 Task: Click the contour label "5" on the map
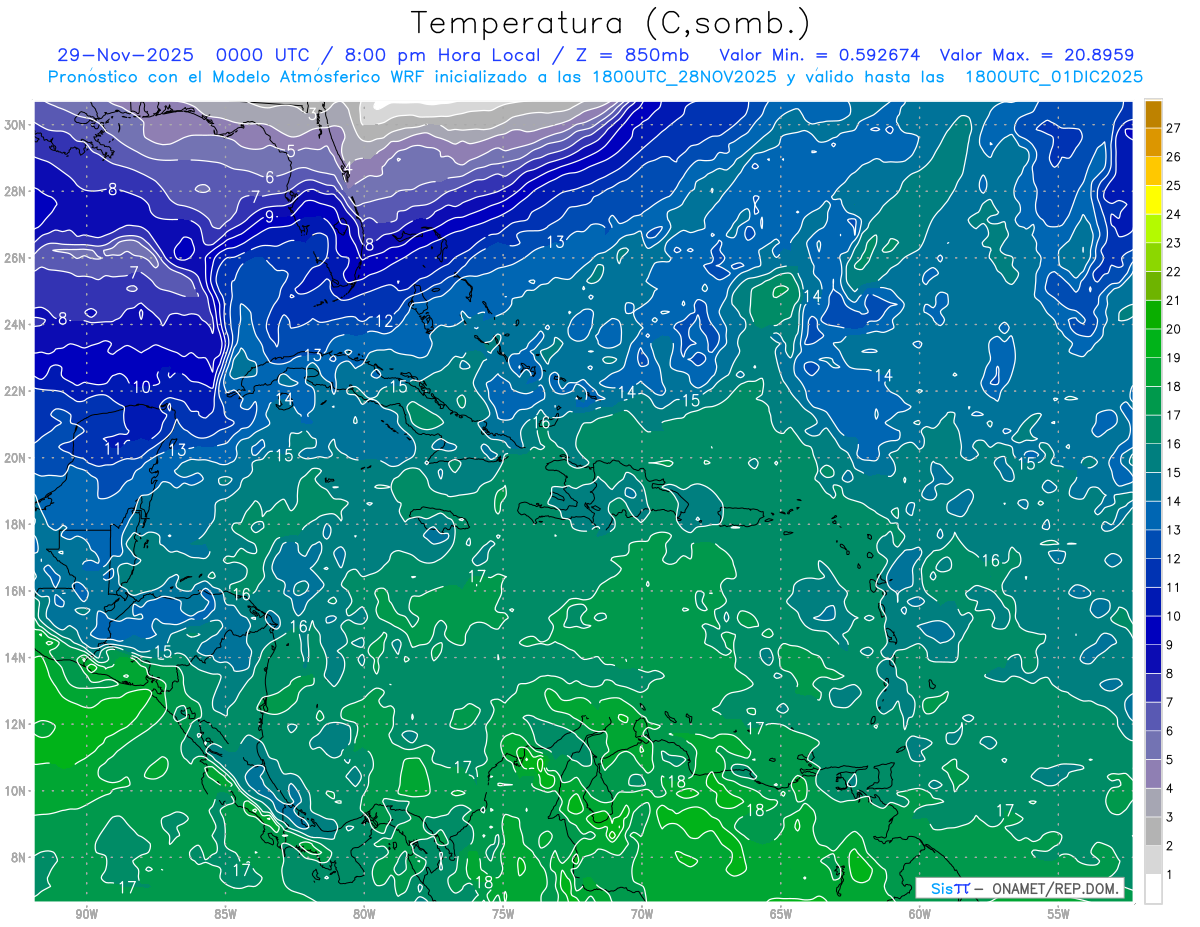pyautogui.click(x=290, y=151)
